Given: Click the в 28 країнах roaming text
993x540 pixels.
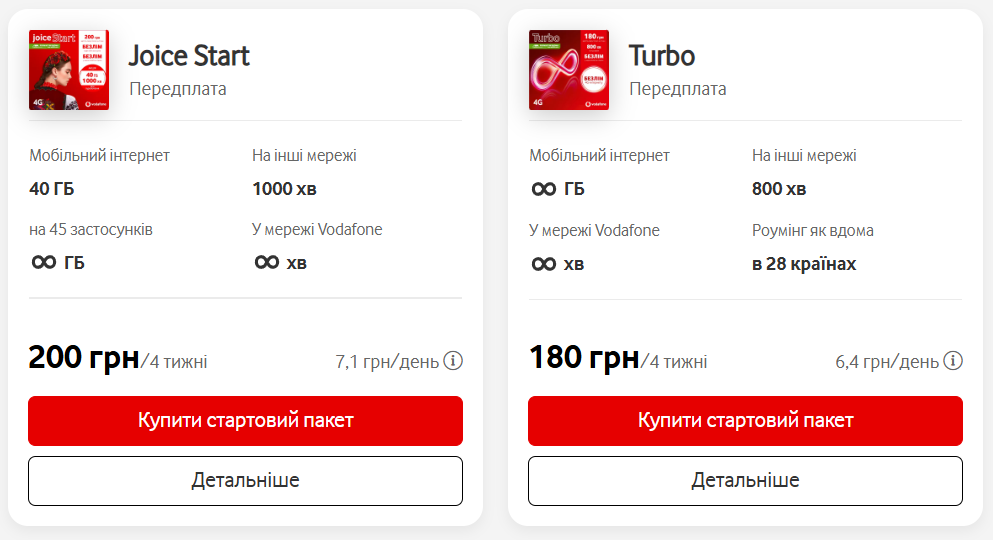Looking at the screenshot, I should point(804,264).
